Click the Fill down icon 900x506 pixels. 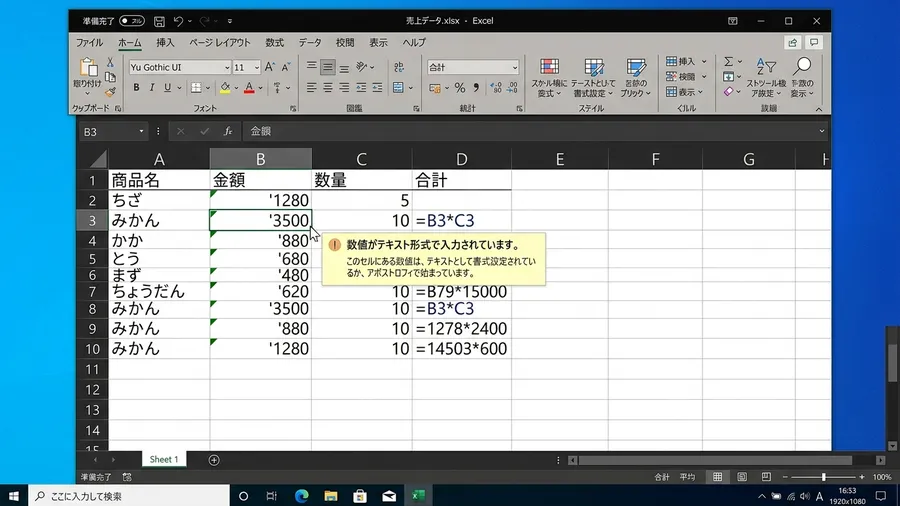(728, 77)
